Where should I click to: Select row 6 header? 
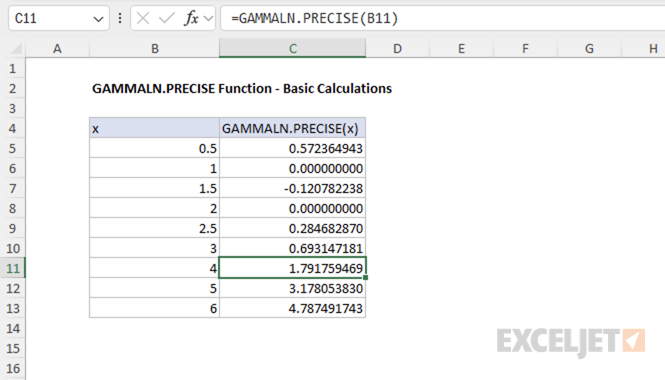13,168
